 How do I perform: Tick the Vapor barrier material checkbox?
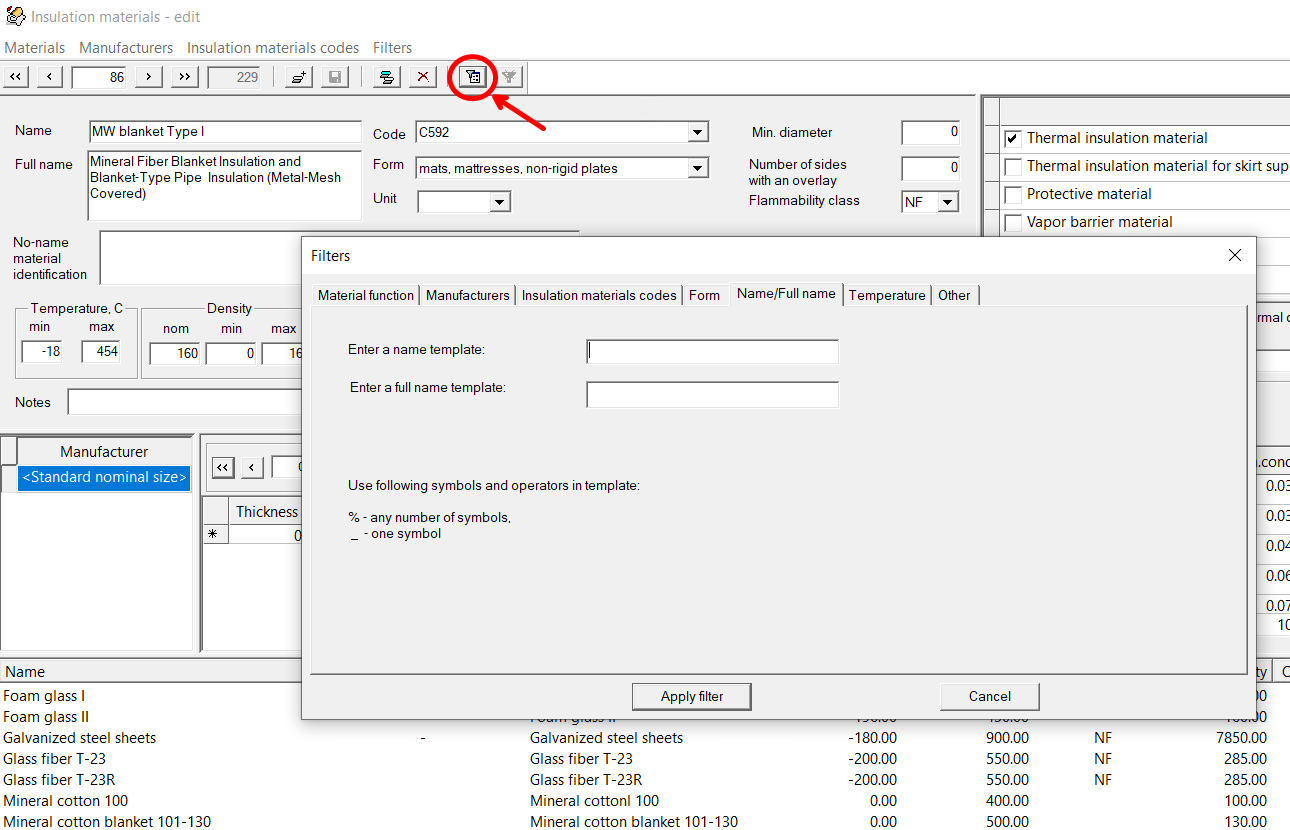(x=1013, y=222)
